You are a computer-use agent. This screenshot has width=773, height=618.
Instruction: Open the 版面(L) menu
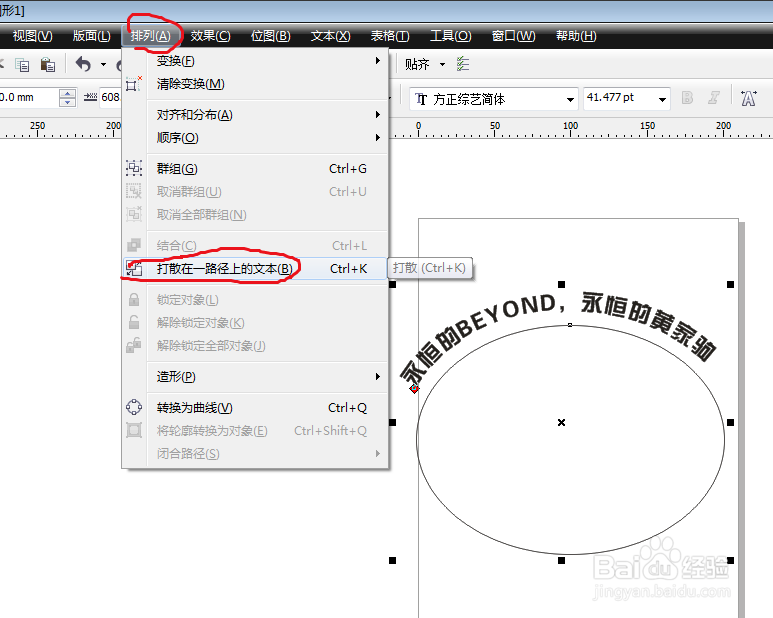[x=92, y=36]
